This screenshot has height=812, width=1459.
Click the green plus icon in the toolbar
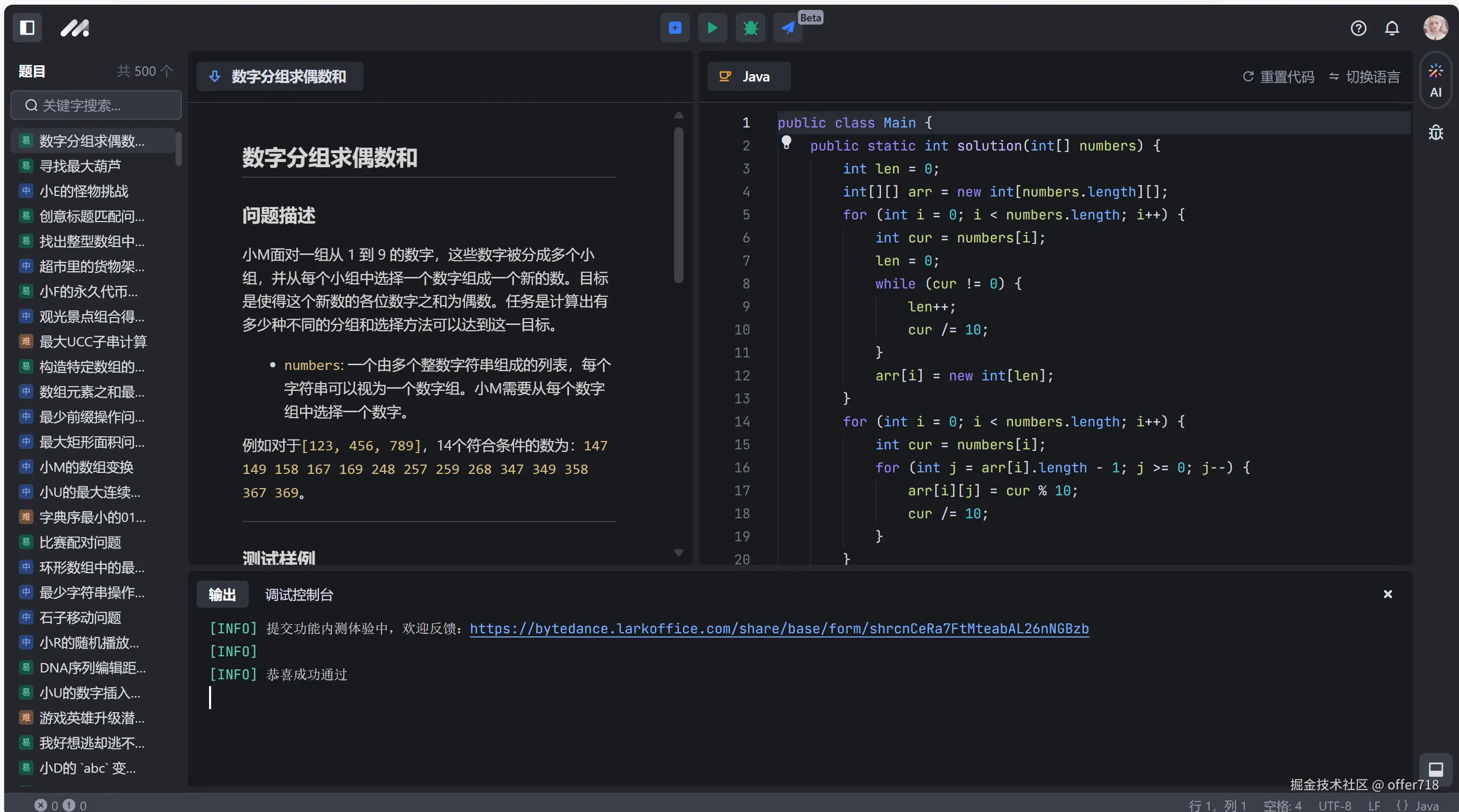675,28
